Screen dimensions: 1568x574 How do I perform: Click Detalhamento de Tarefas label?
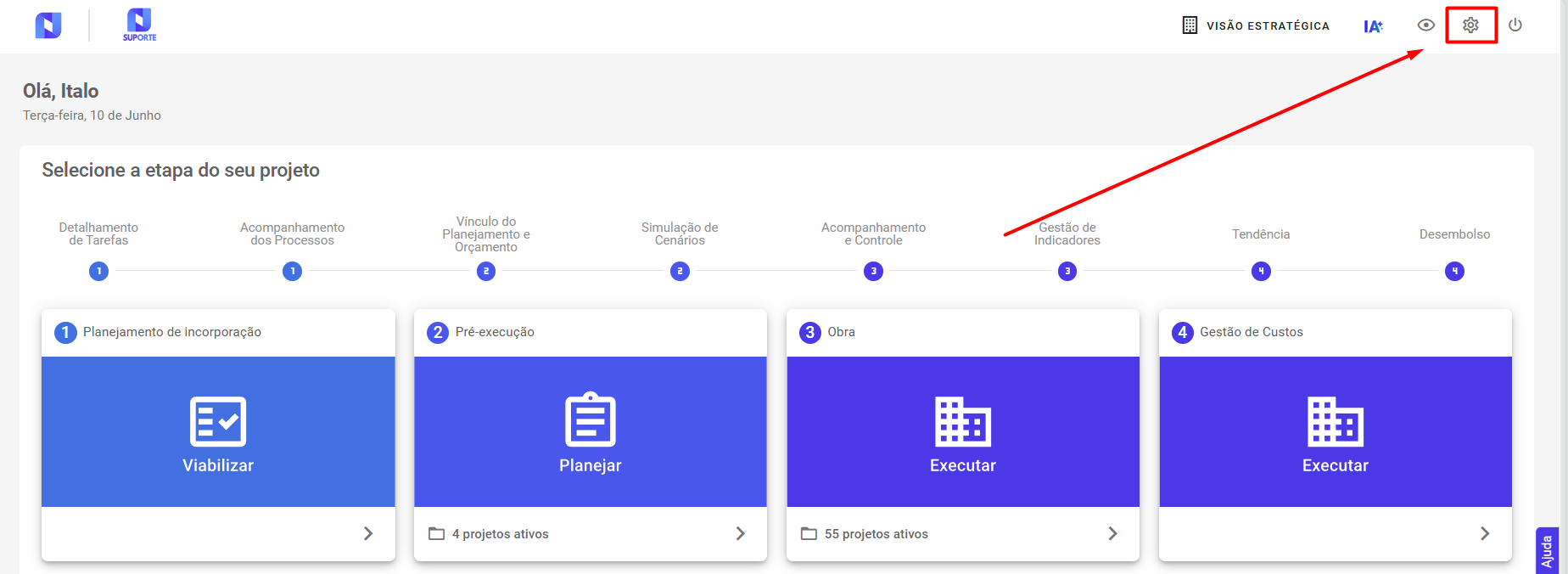(x=98, y=234)
